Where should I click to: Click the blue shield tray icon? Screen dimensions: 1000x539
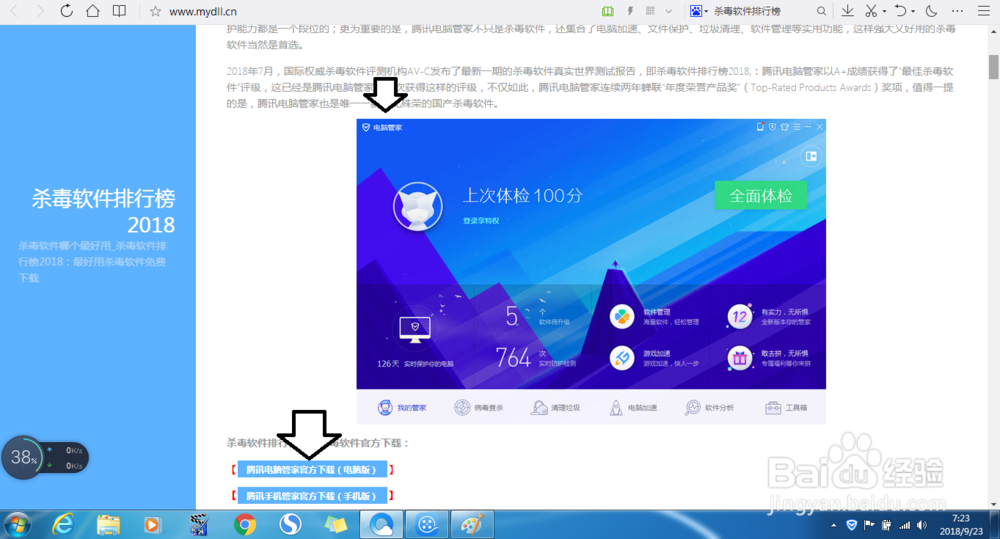pyautogui.click(x=851, y=525)
